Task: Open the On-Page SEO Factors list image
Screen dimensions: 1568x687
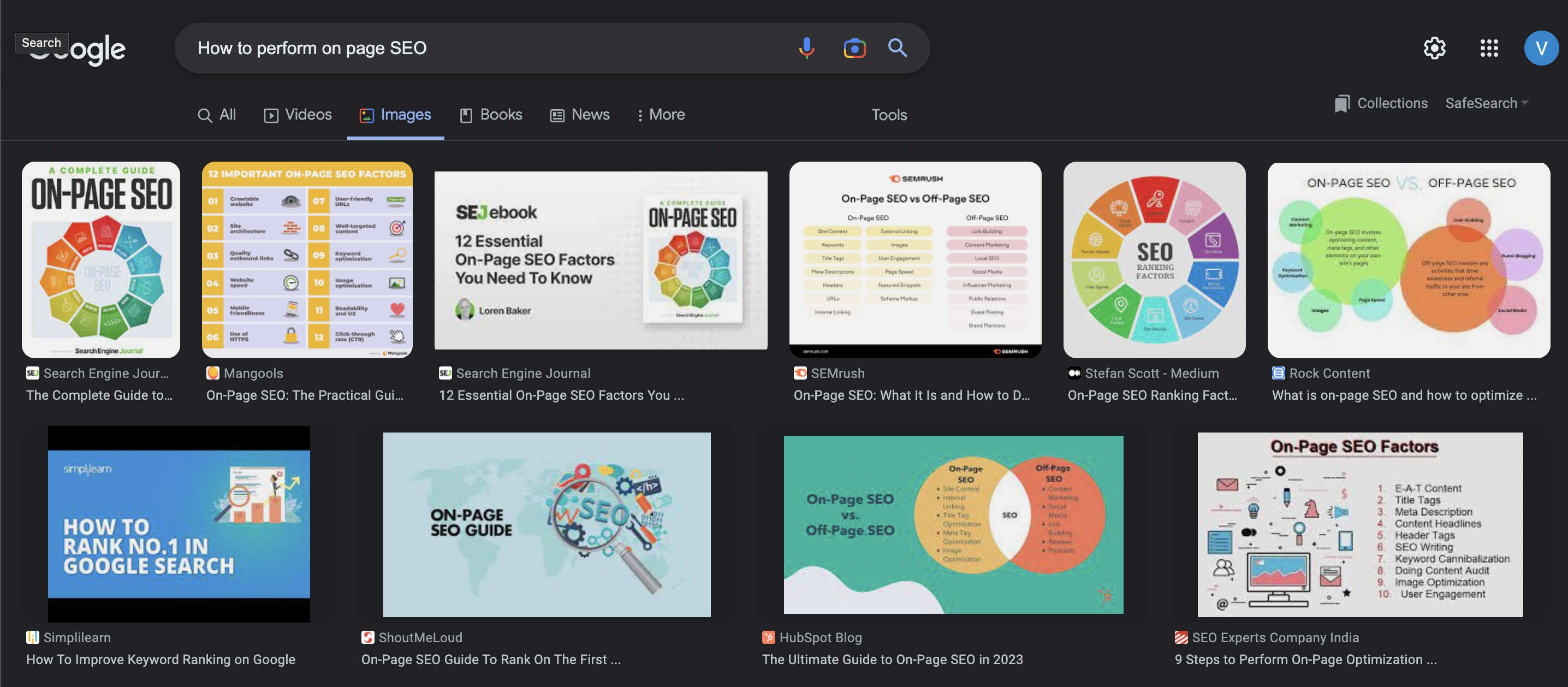Action: tap(1361, 524)
